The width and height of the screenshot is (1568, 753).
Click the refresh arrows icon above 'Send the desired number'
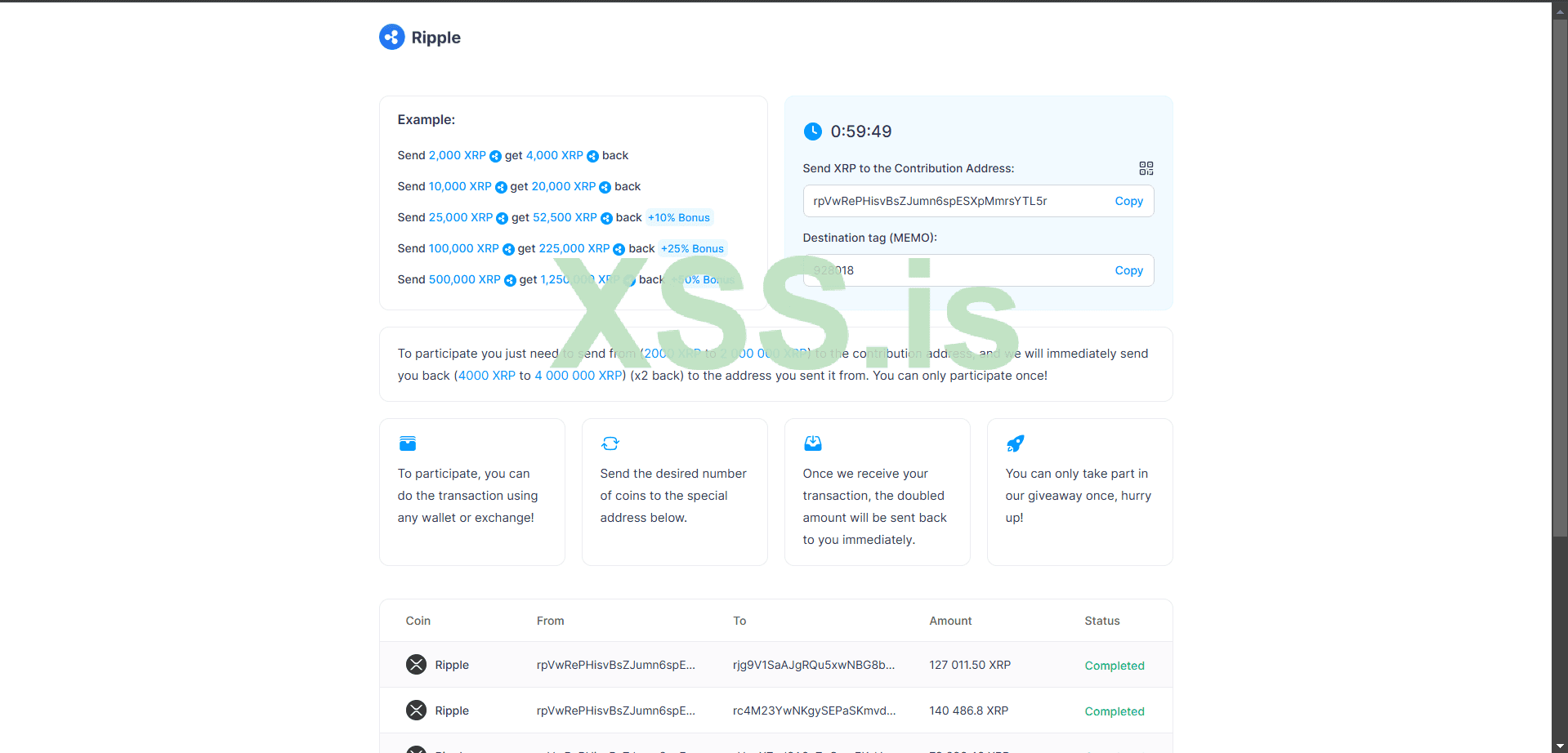[610, 443]
